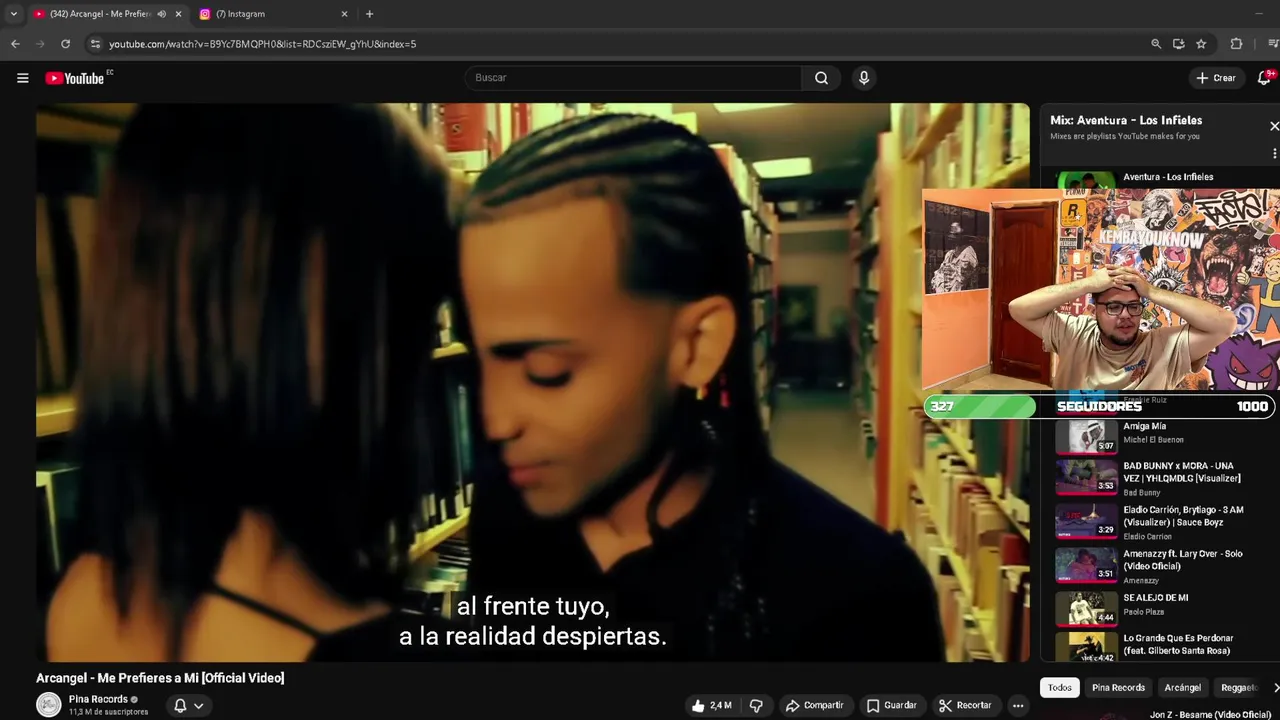Focus the Buscar search field
The height and width of the screenshot is (720, 1280).
633,78
